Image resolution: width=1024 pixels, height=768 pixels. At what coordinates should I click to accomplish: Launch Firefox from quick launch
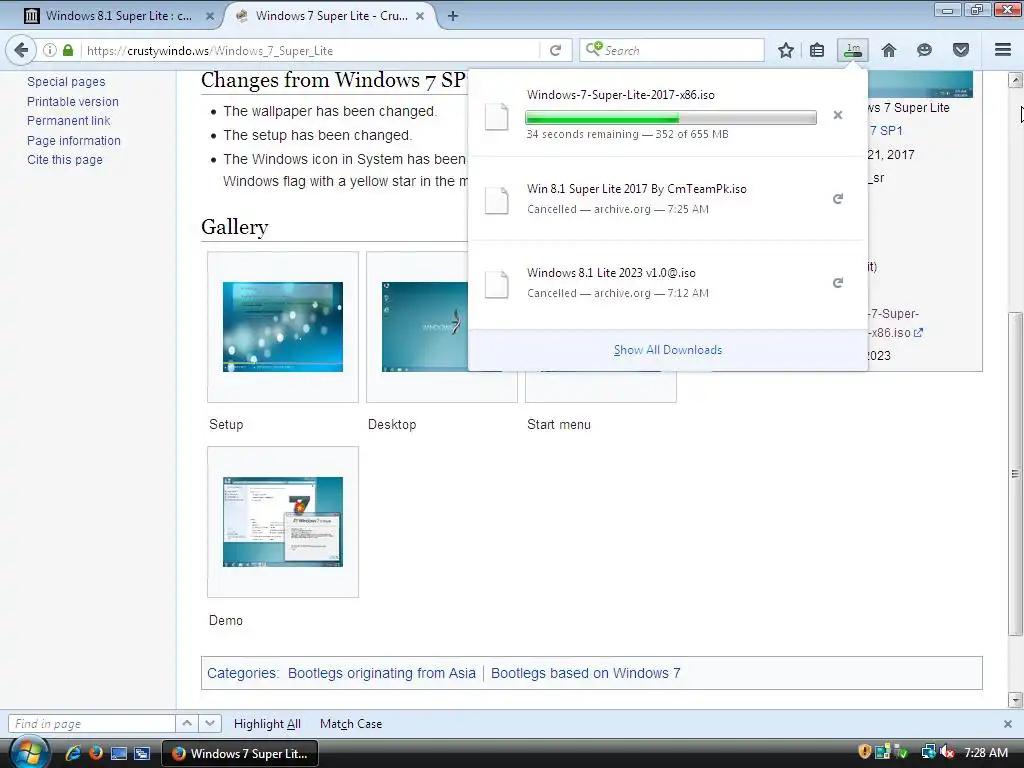[x=96, y=753]
